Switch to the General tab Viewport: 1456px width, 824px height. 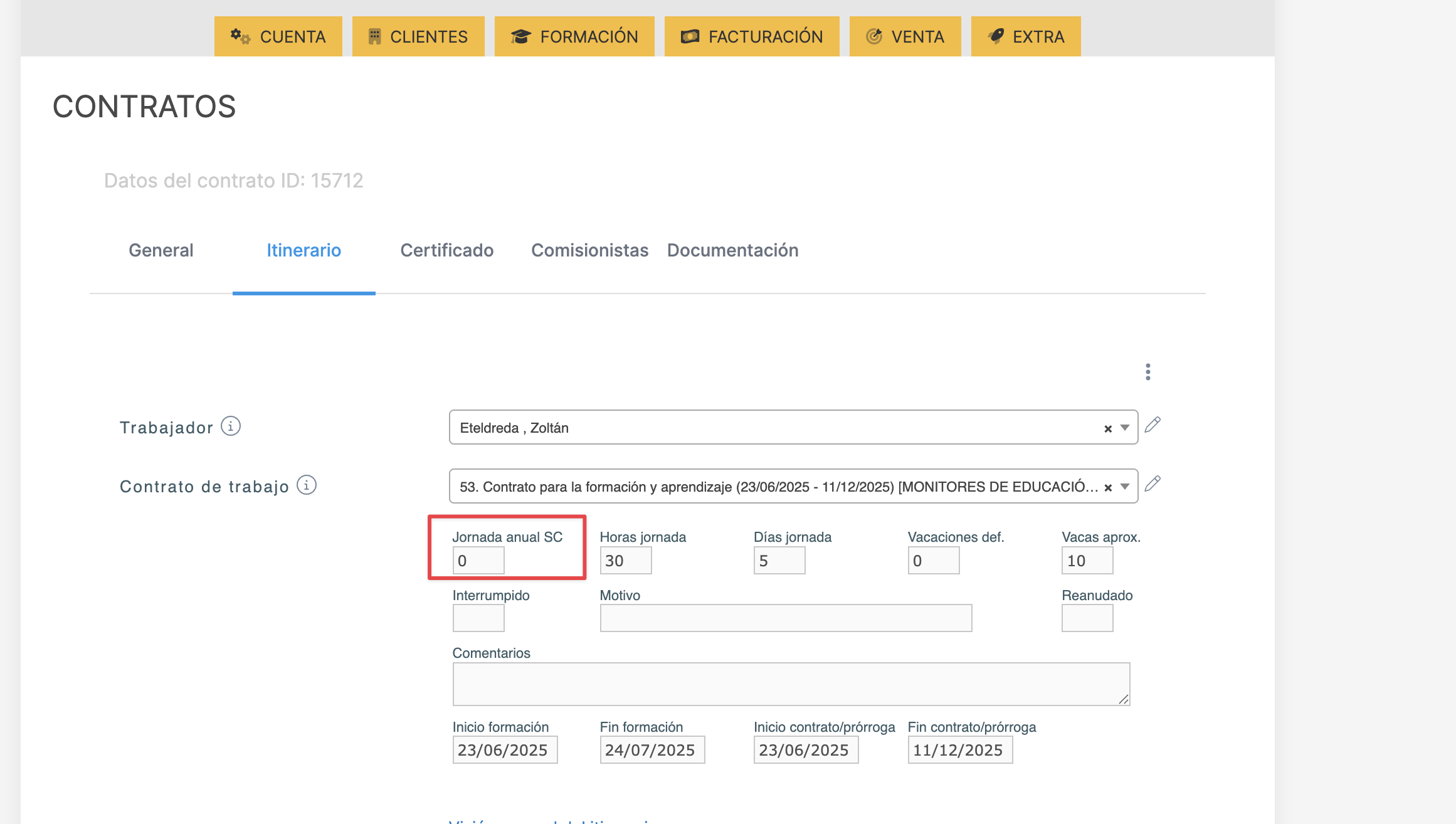click(161, 250)
